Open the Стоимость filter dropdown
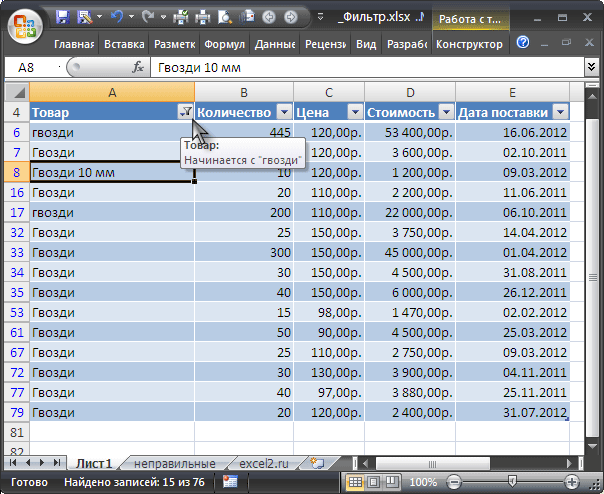This screenshot has width=604, height=494. click(446, 112)
